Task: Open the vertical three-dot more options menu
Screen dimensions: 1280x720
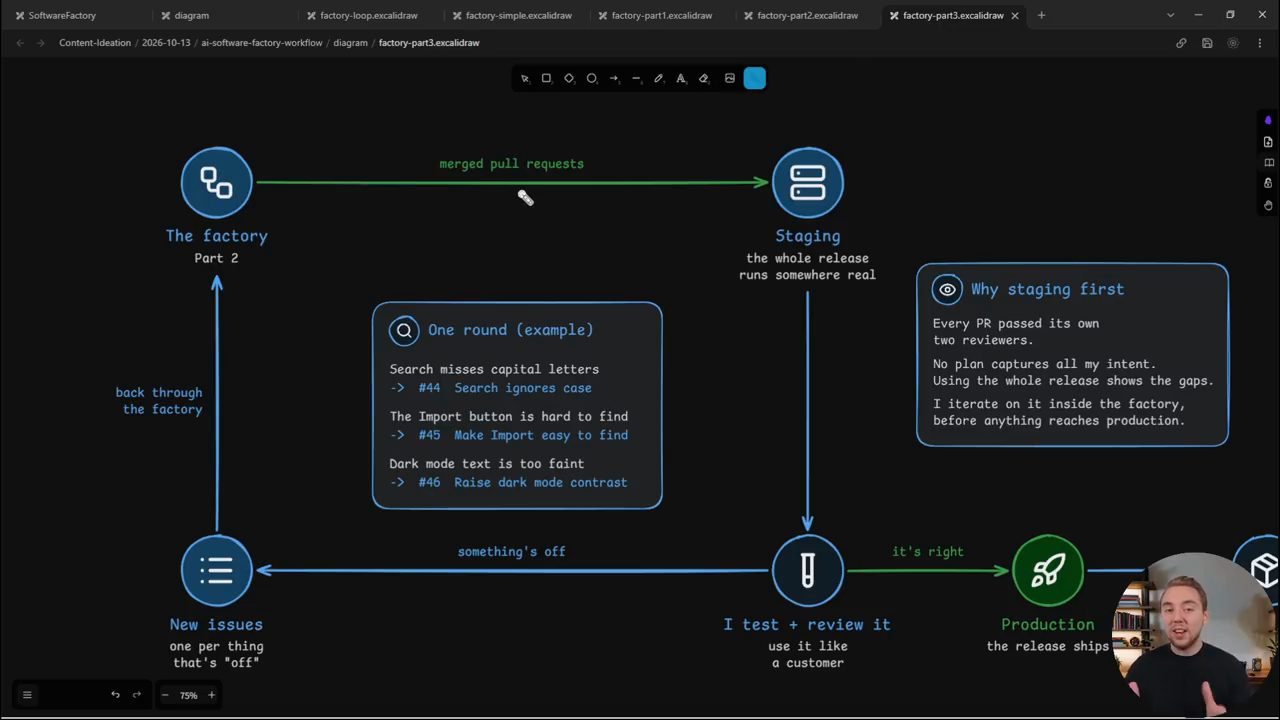Action: click(x=1259, y=43)
